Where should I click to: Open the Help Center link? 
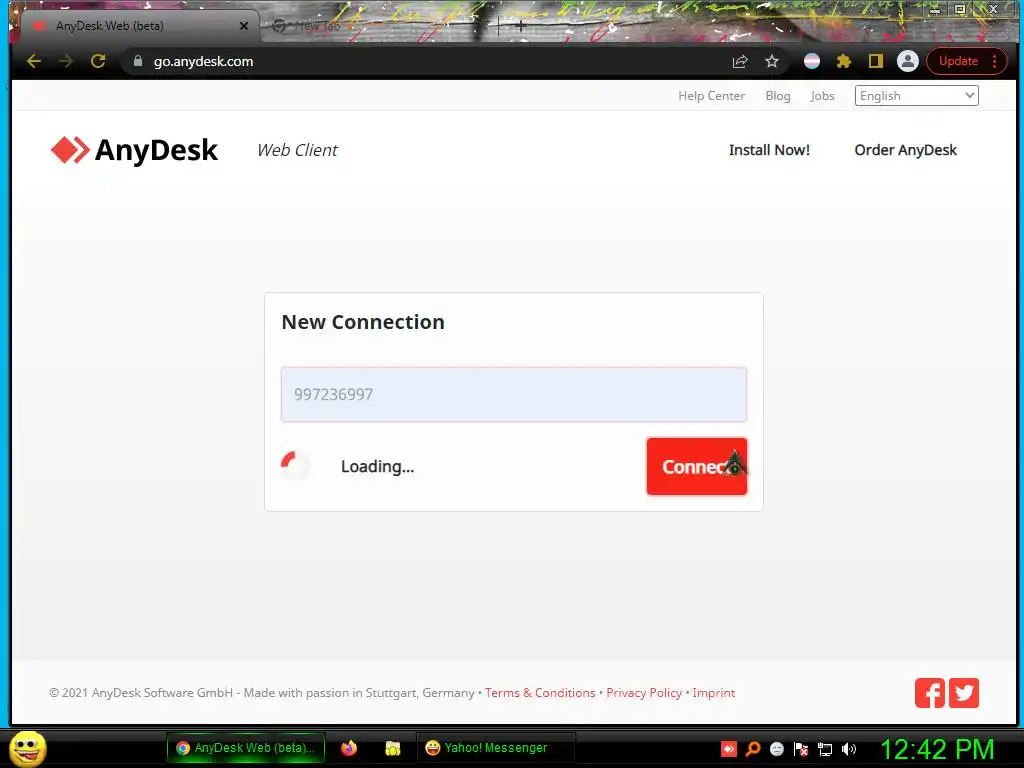(x=711, y=96)
